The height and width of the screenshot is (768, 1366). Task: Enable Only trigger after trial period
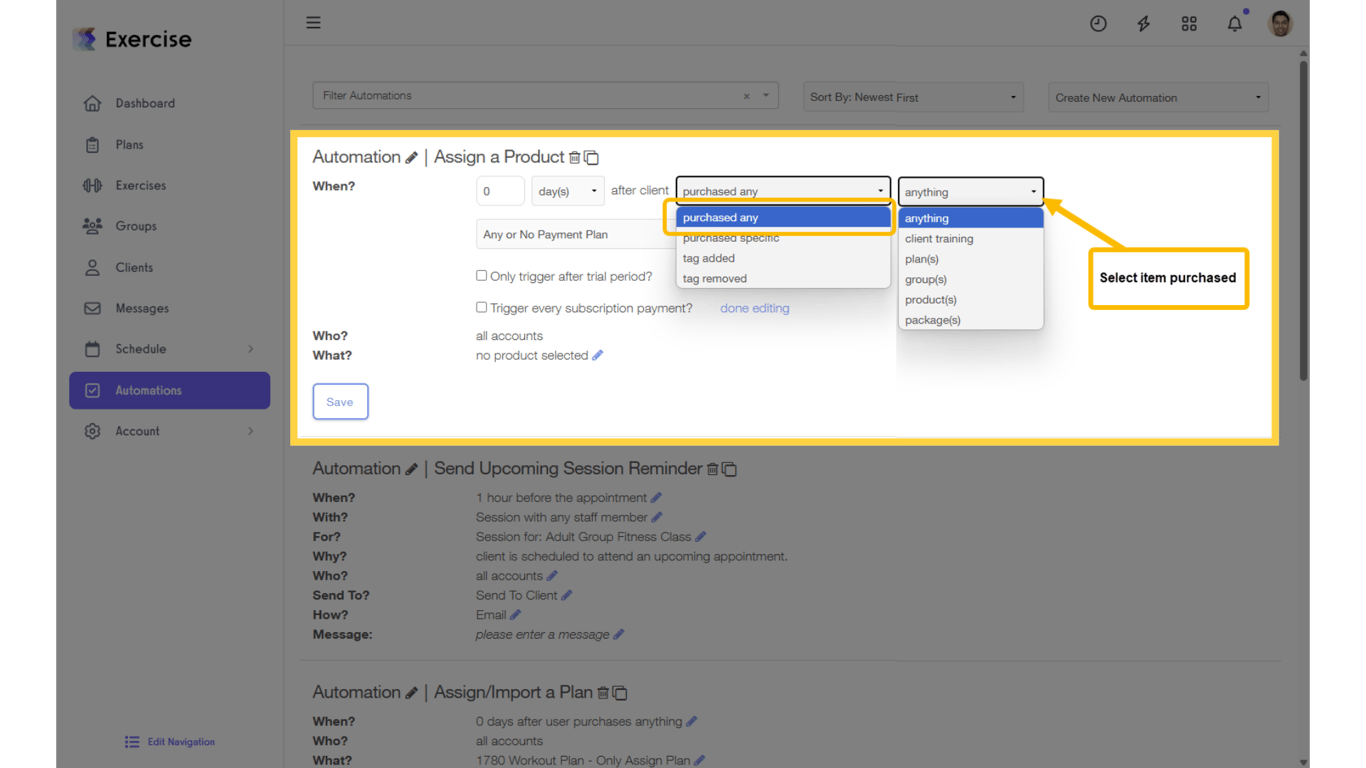pos(481,276)
